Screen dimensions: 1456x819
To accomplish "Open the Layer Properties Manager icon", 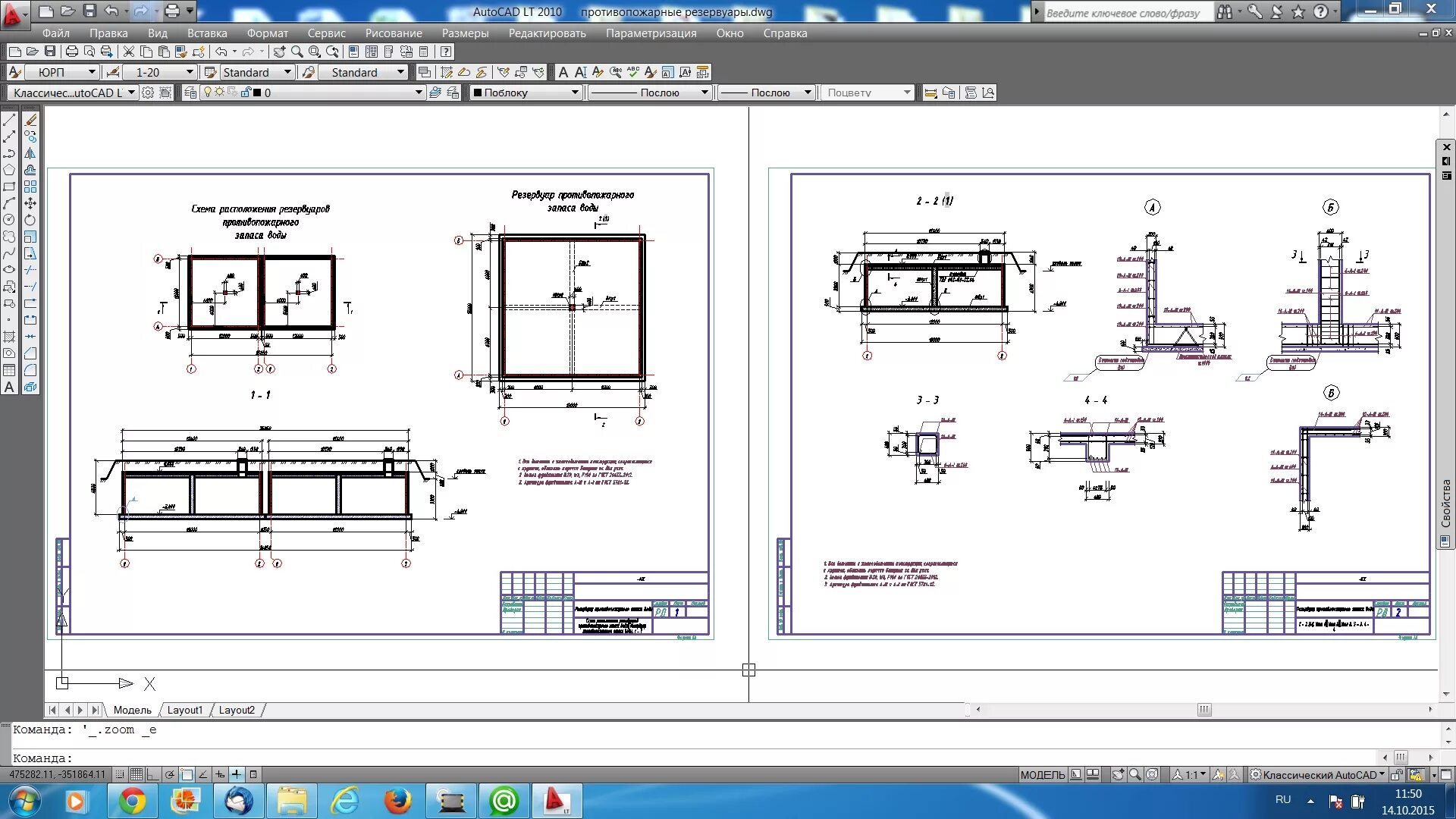I will [190, 93].
